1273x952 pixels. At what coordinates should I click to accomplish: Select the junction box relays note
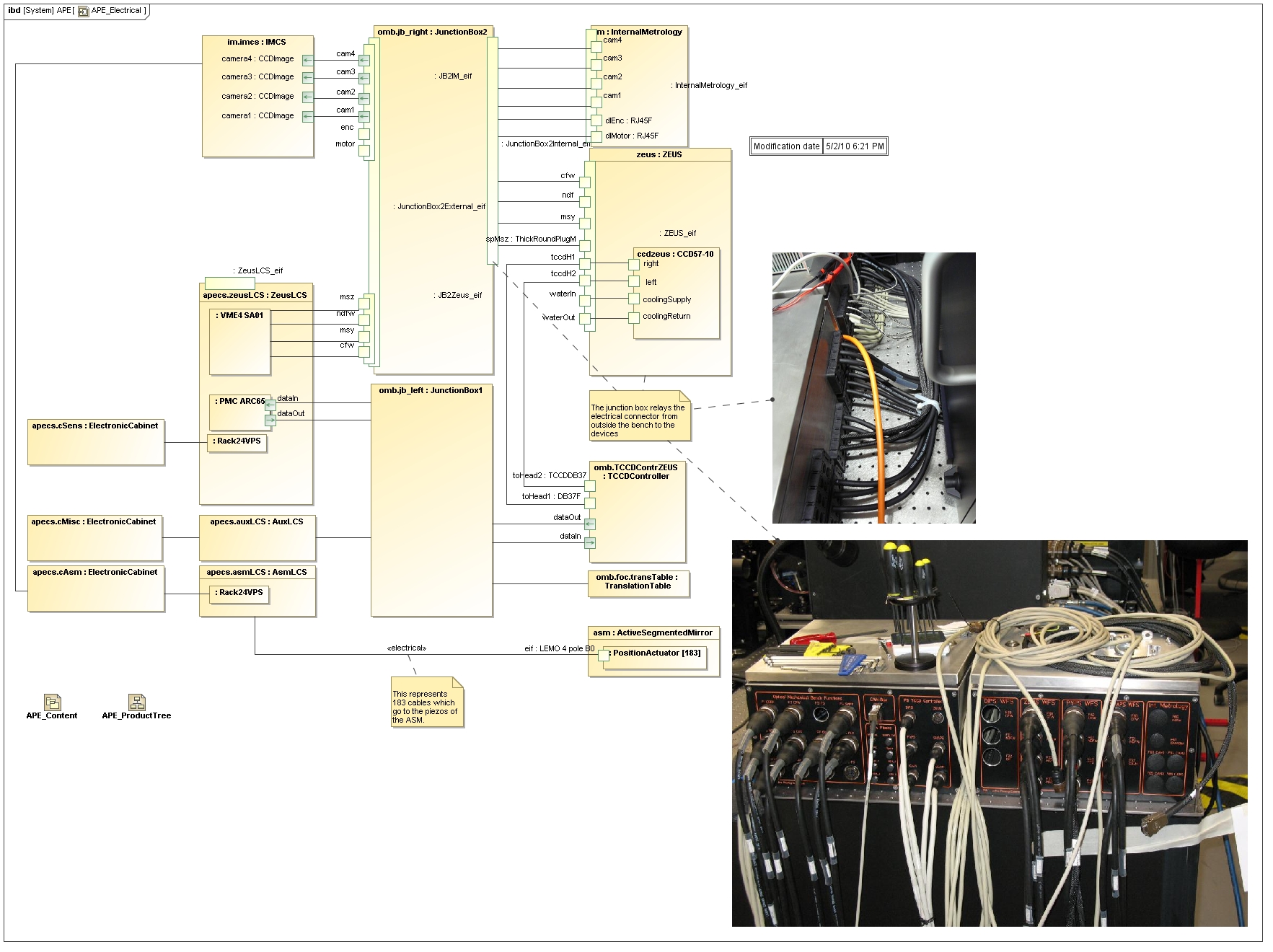point(640,415)
